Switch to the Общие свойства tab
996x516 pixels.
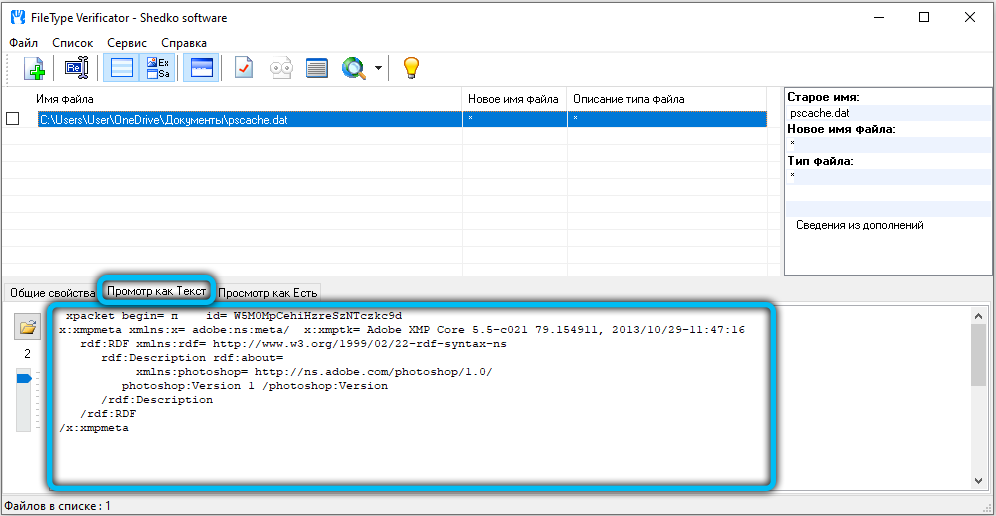[x=51, y=293]
